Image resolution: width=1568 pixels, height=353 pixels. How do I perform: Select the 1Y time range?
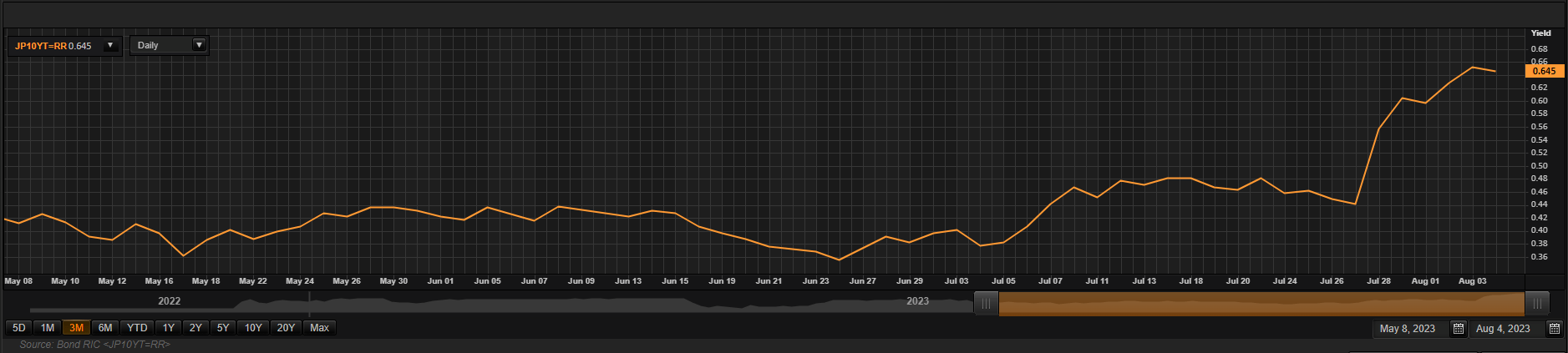coord(169,328)
